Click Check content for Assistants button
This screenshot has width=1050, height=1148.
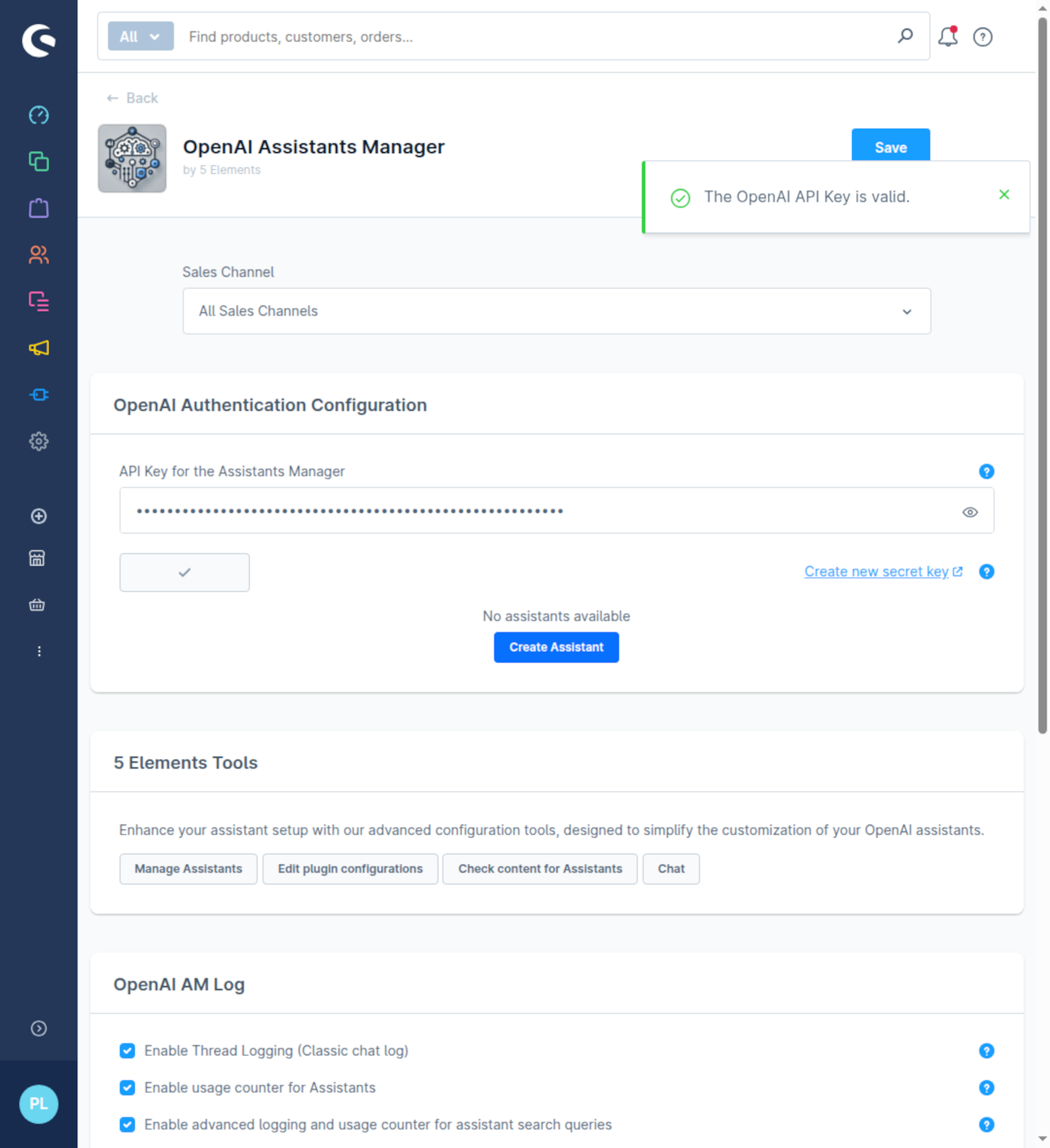(x=540, y=869)
